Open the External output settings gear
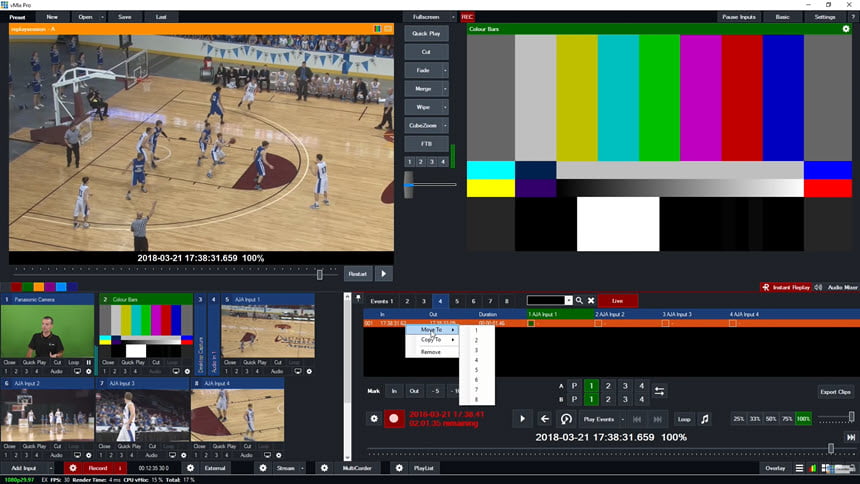Viewport: 860px width, 484px height. point(190,468)
